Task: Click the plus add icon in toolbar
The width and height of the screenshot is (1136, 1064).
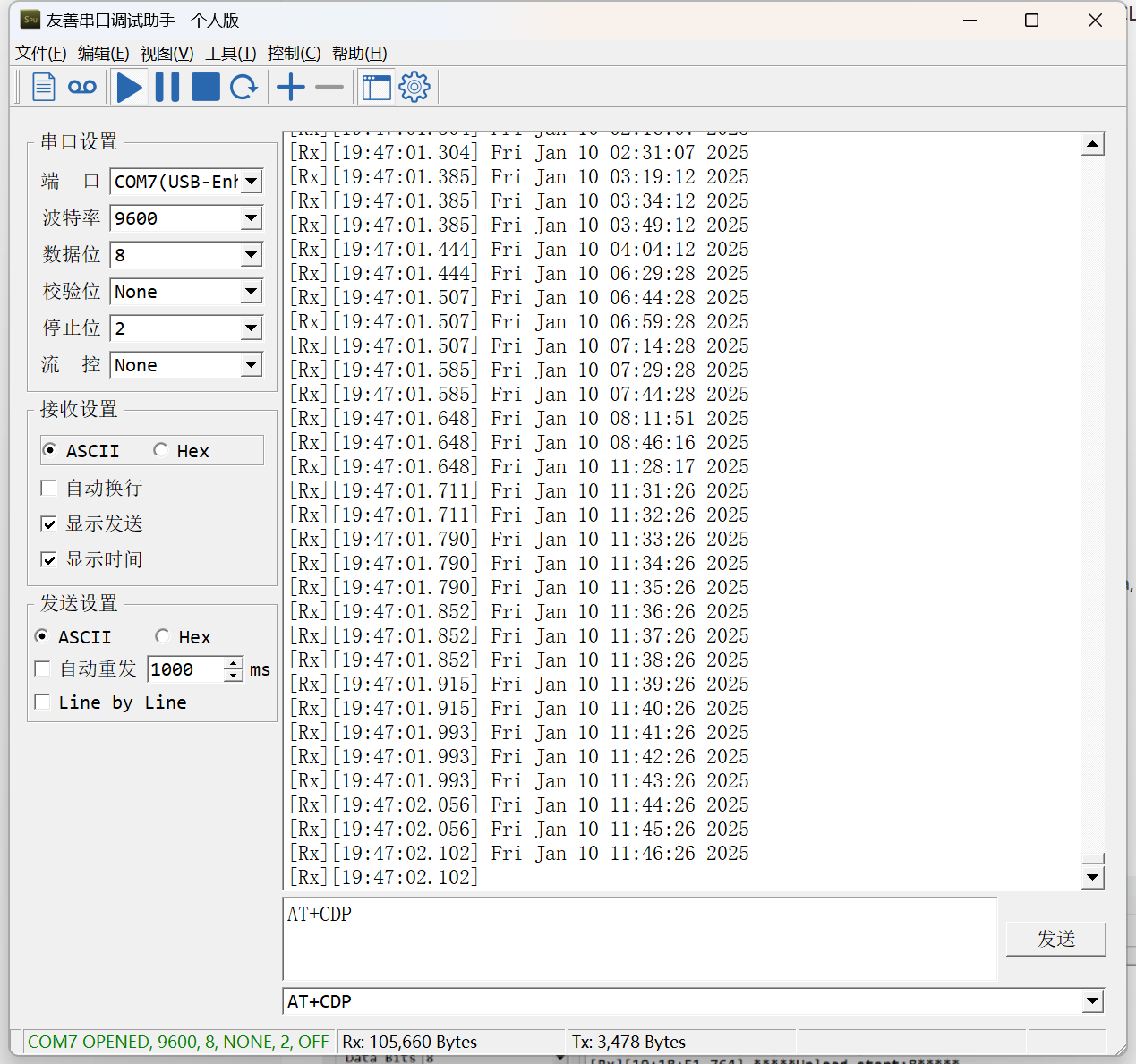Action: coord(291,87)
